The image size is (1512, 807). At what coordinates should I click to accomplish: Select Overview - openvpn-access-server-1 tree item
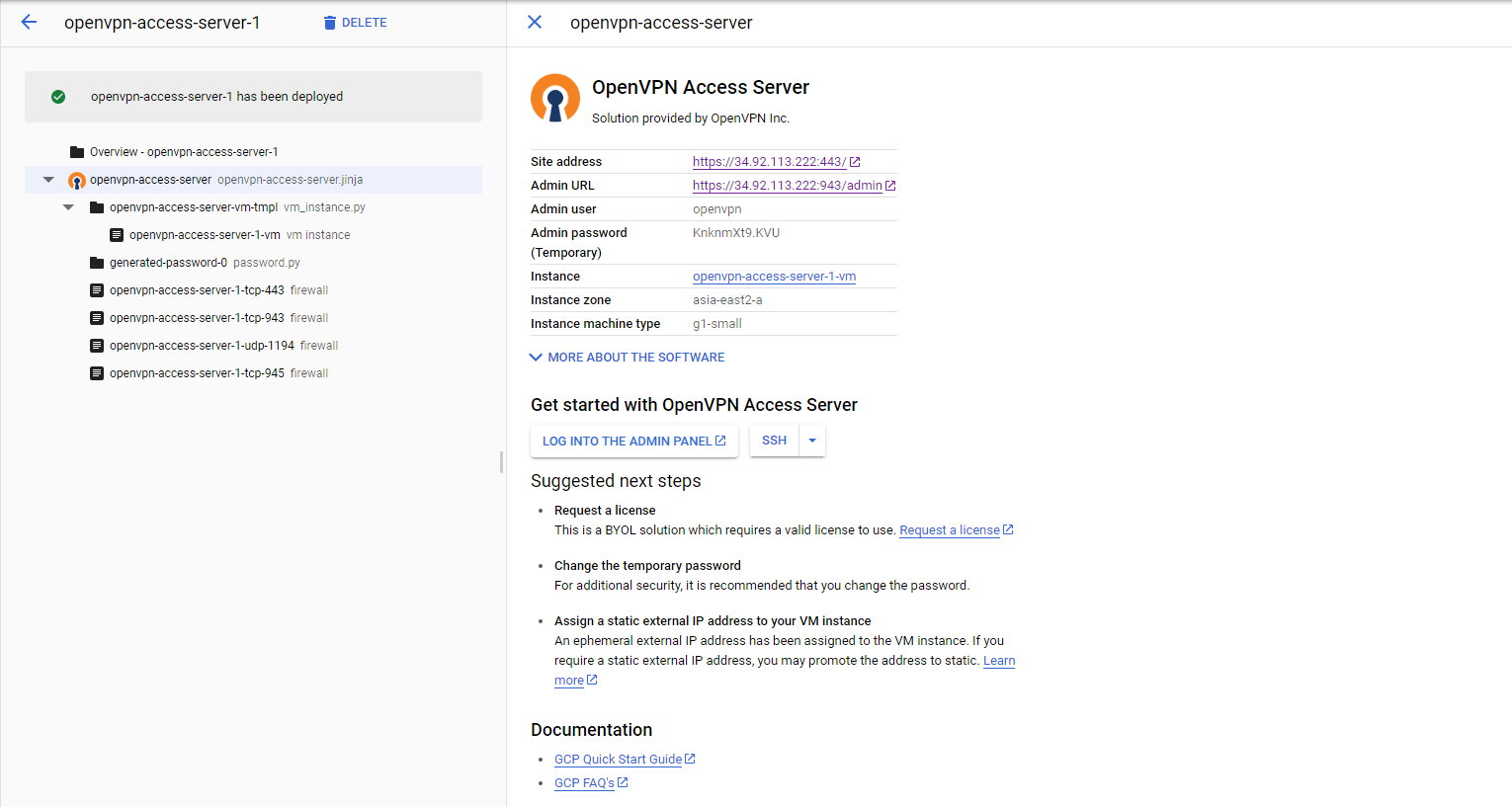tap(184, 152)
